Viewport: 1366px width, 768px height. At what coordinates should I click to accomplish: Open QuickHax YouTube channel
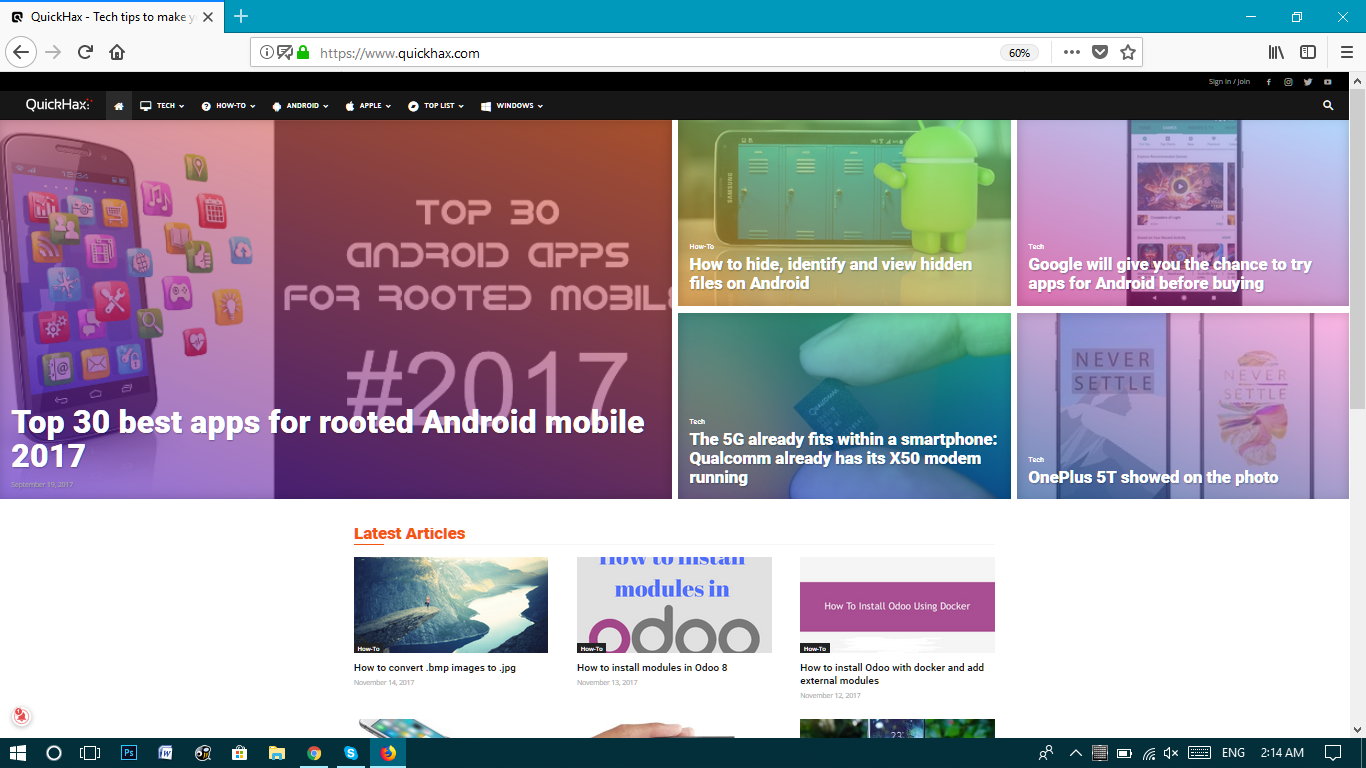pyautogui.click(x=1328, y=82)
